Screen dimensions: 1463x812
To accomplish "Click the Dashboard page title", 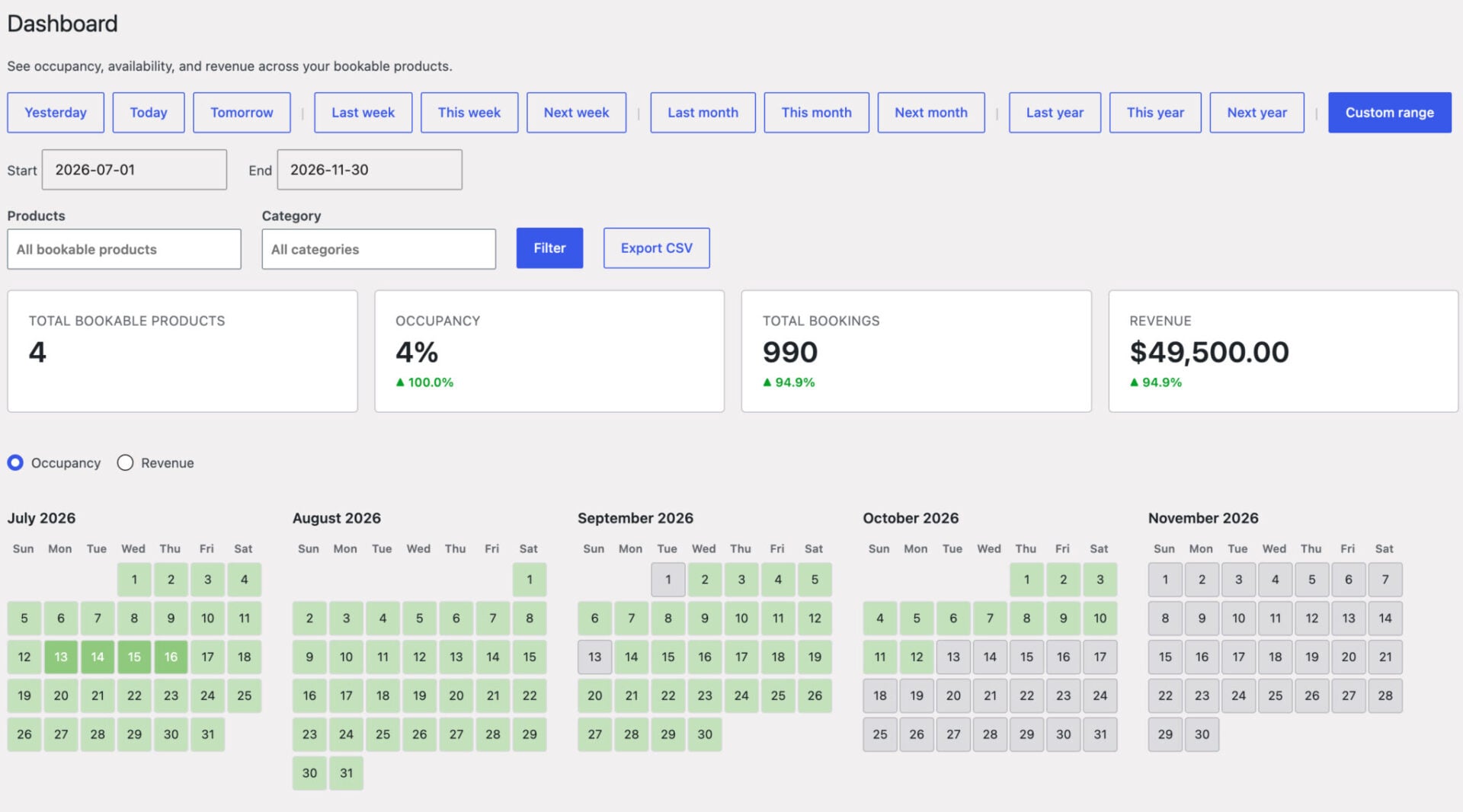I will tap(62, 24).
